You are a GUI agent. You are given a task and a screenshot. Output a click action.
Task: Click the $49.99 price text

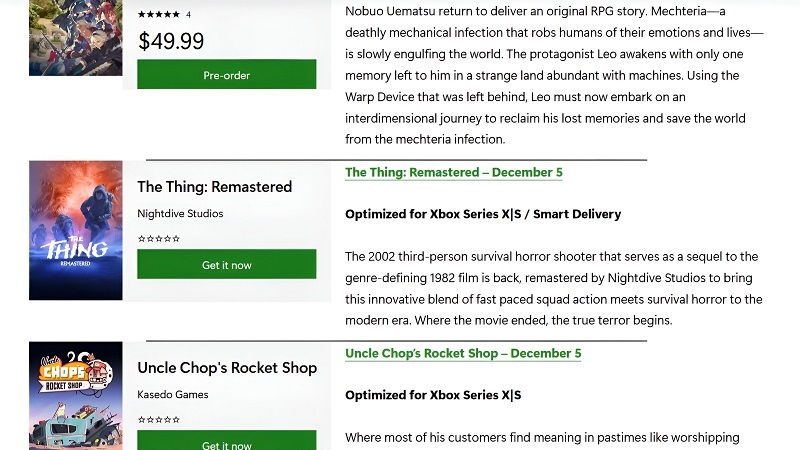click(171, 41)
